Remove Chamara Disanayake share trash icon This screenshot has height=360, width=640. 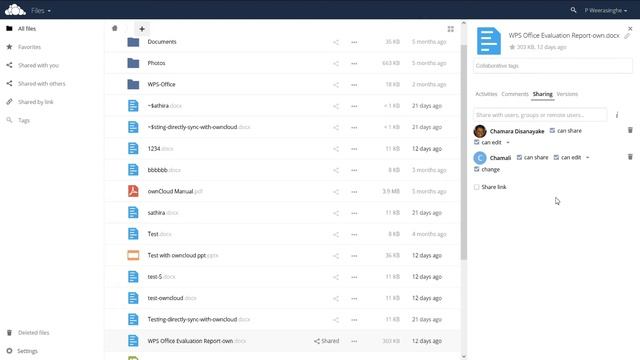coord(630,130)
